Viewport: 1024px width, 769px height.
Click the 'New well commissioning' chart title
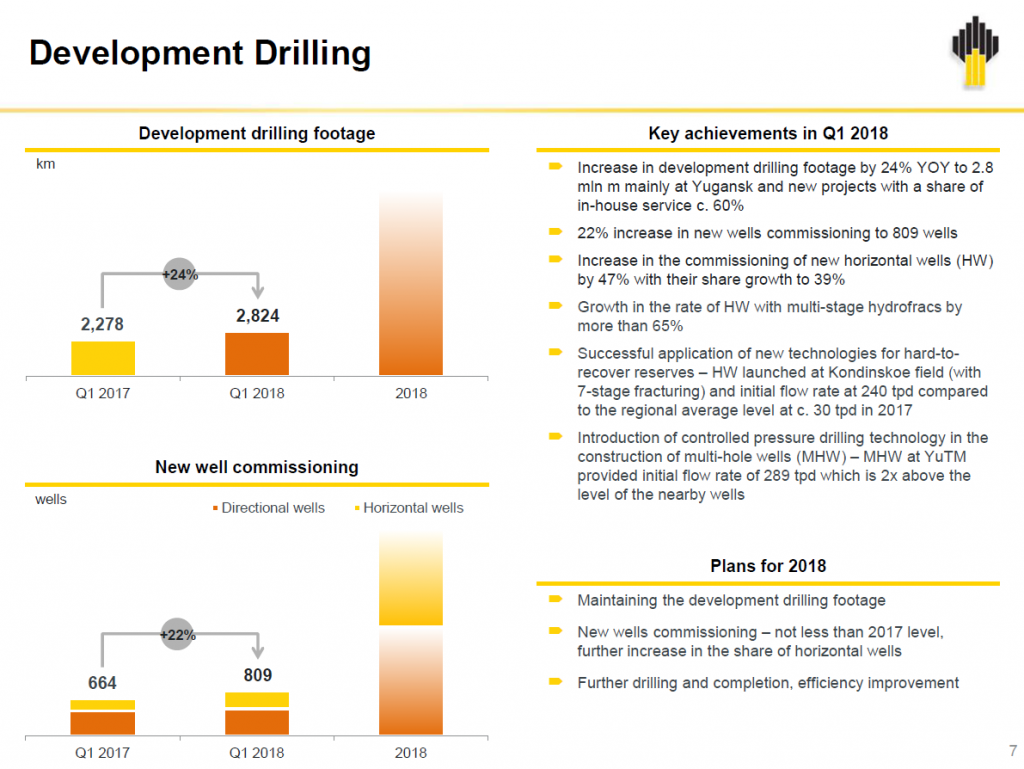pos(257,467)
